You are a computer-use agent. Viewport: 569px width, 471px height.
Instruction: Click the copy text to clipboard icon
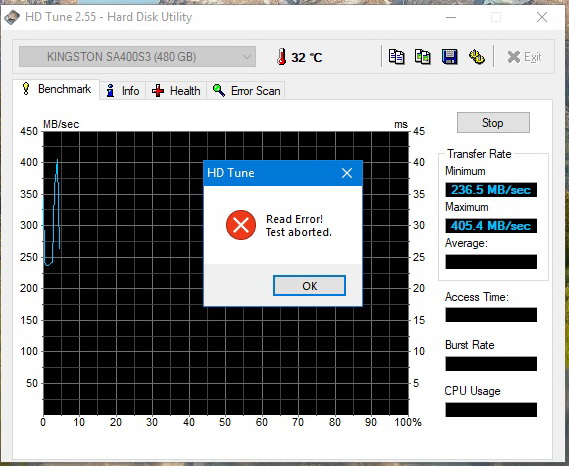[396, 57]
